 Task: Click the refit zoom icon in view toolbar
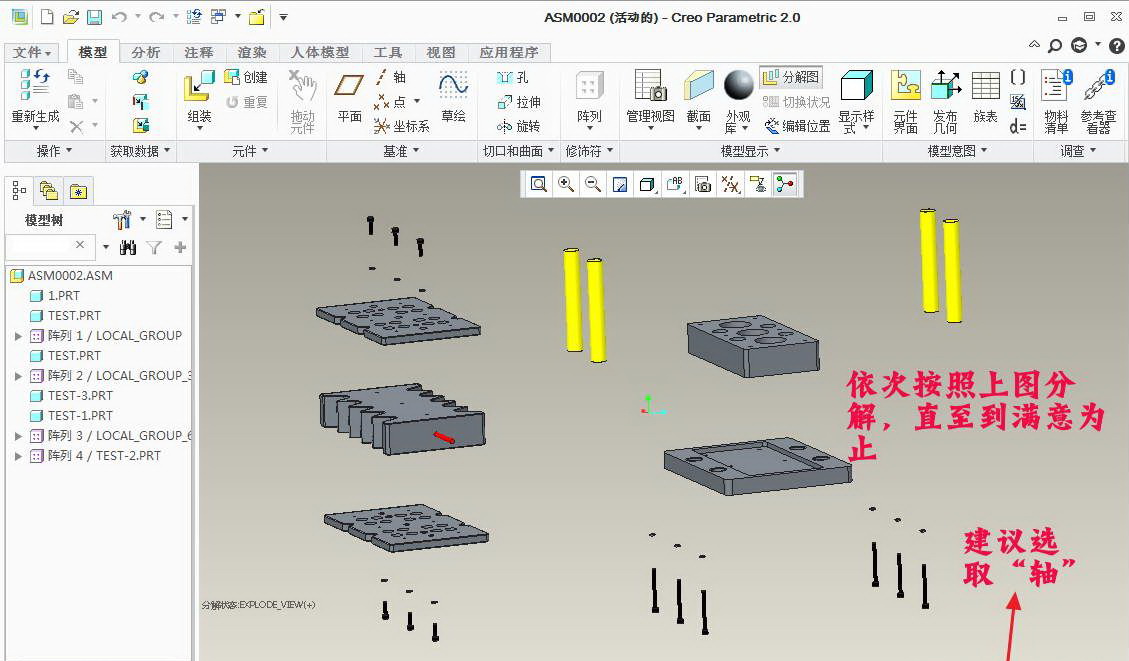point(539,184)
